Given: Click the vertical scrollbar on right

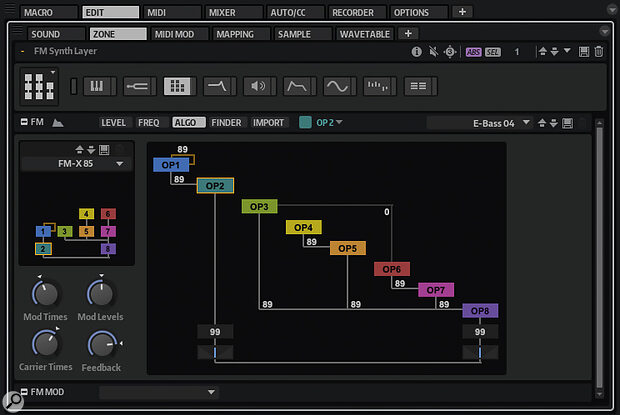Looking at the screenshot, I should click(599, 257).
